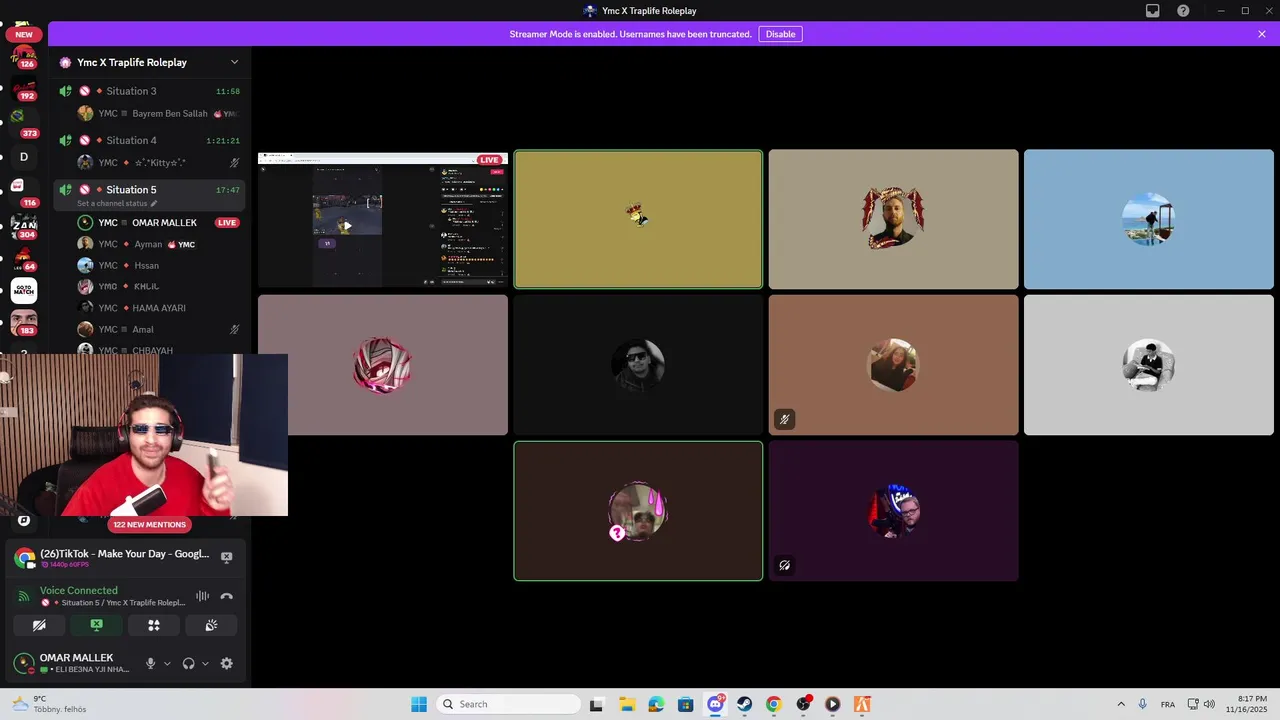The width and height of the screenshot is (1280, 720).
Task: Mute the microphone in user panel
Action: coord(151,663)
